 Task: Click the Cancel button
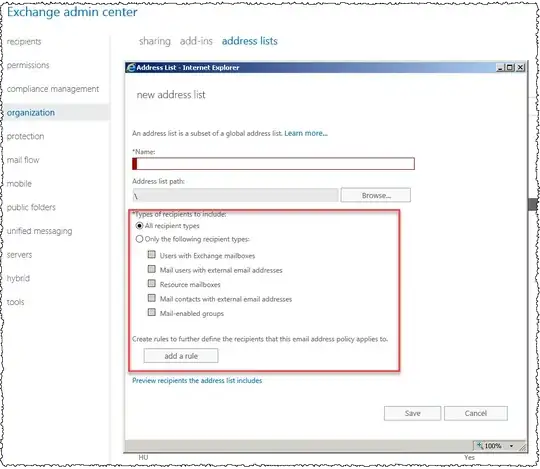[476, 413]
